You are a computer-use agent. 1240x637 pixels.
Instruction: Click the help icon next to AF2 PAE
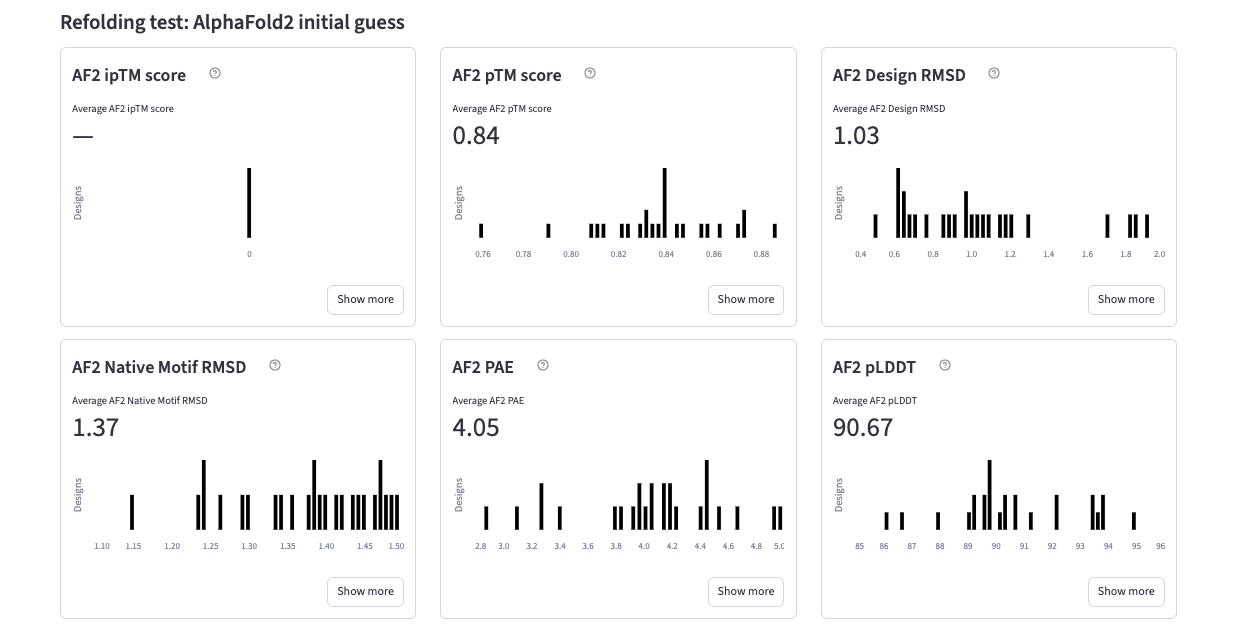[x=542, y=365]
